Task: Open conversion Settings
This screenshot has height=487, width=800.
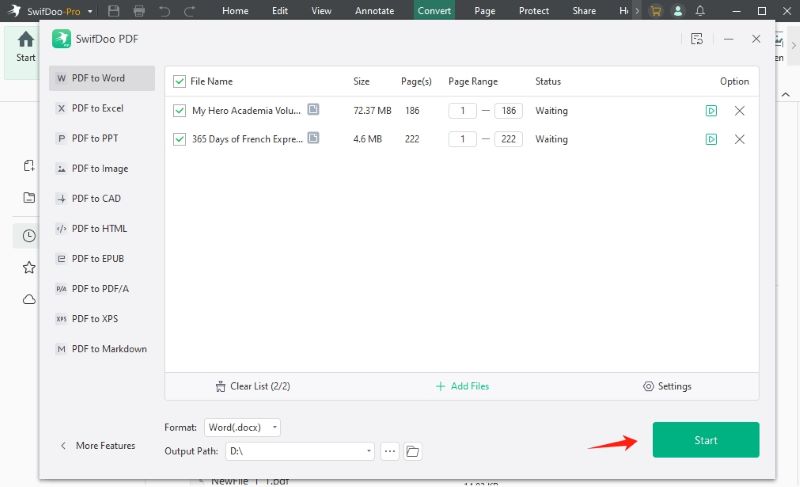Action: (667, 386)
